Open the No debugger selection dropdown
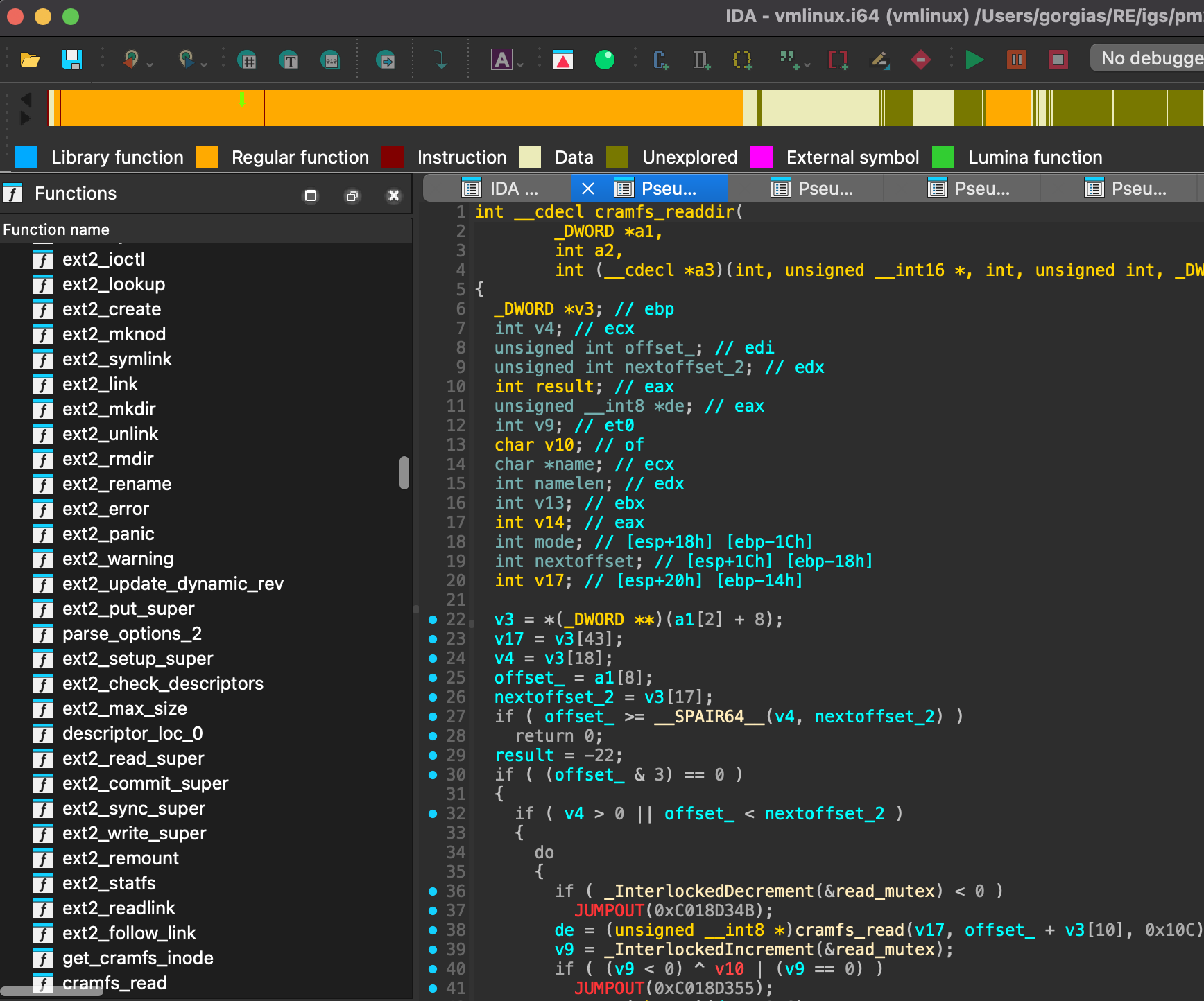1204x1001 pixels. (1148, 58)
